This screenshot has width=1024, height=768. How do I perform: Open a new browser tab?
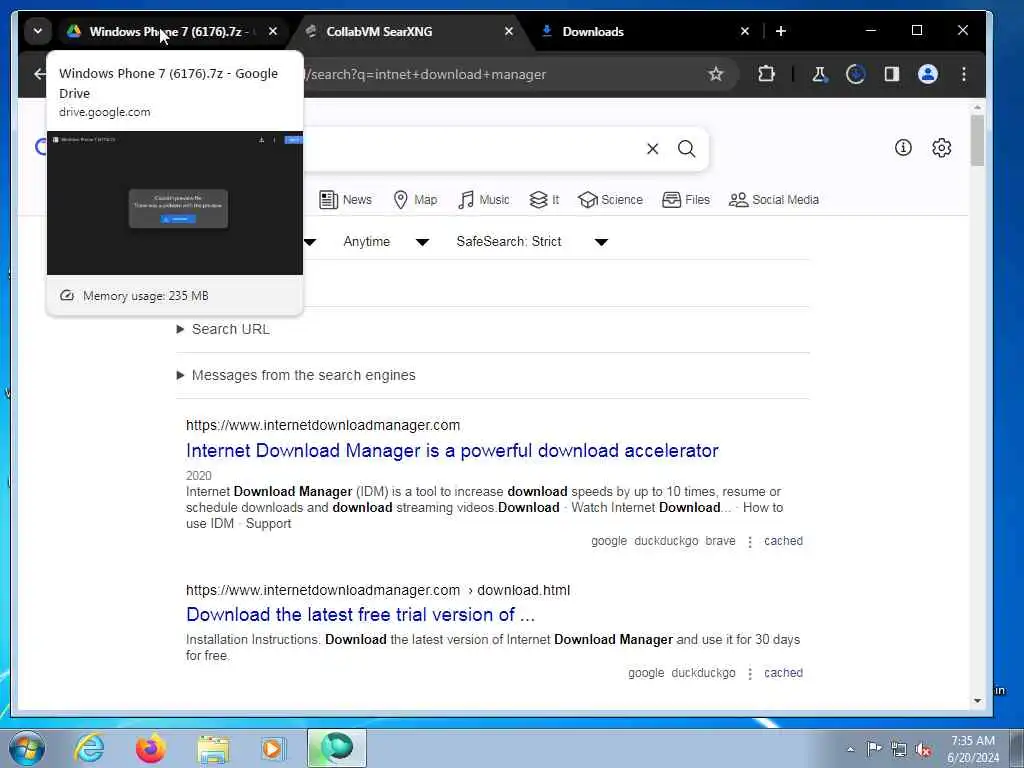pos(781,31)
